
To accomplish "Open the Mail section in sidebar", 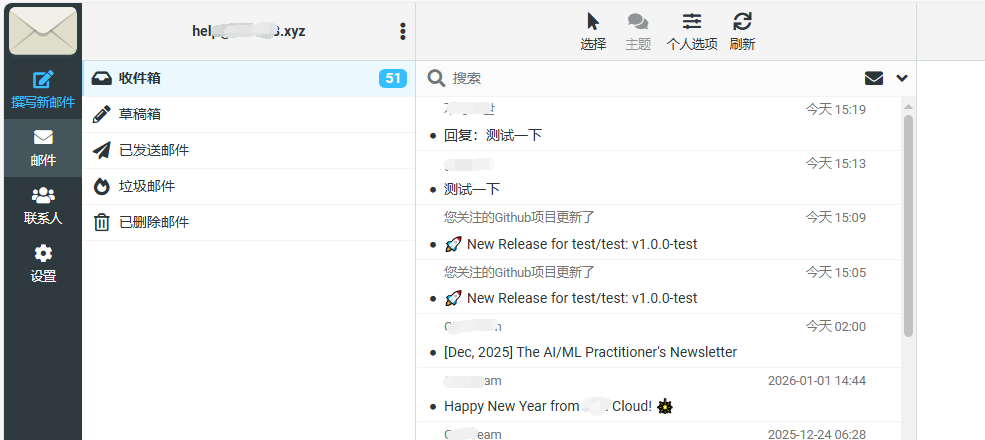I will (x=42, y=146).
